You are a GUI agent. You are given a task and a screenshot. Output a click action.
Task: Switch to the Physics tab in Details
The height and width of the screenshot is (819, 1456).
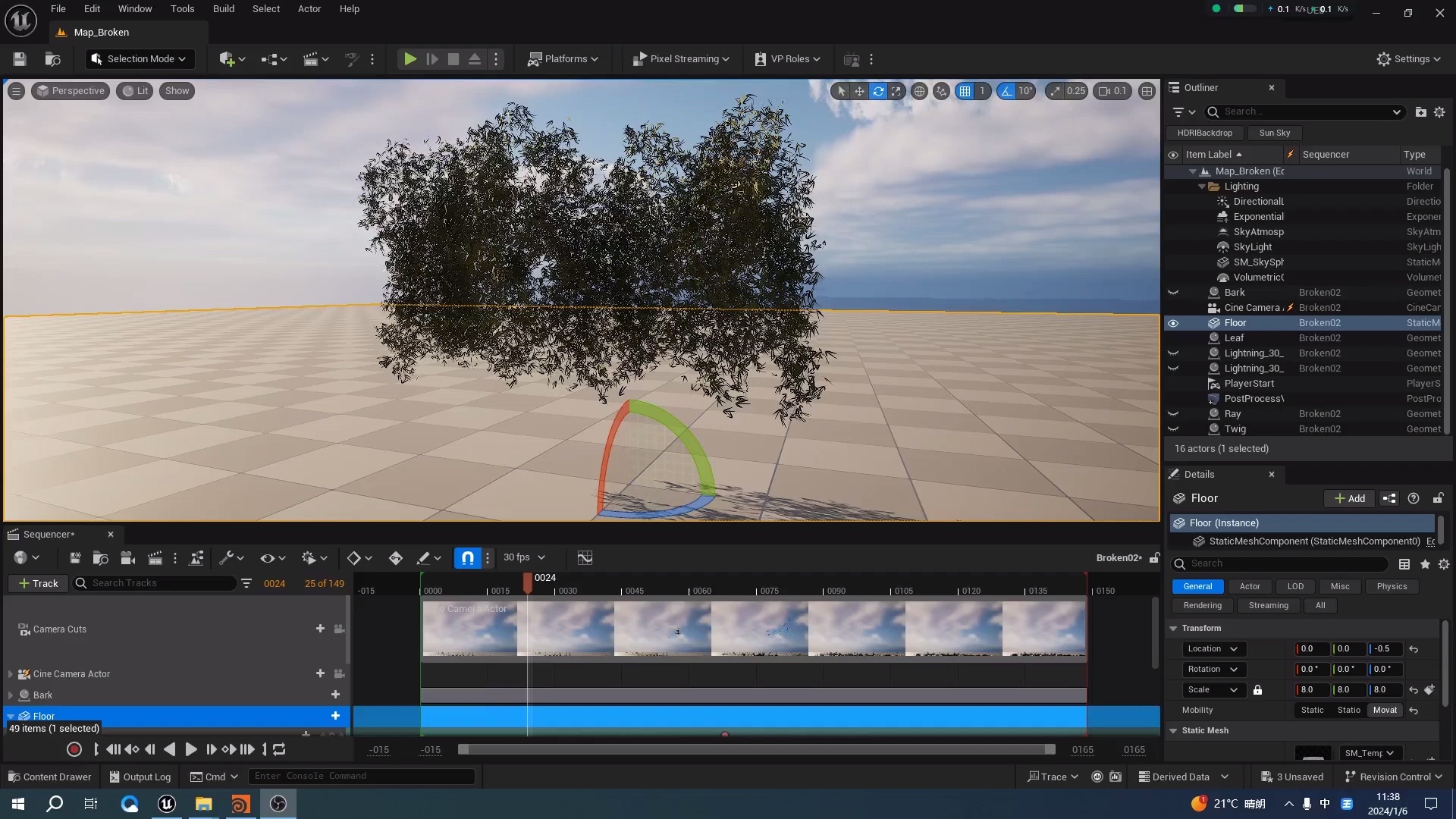(1392, 586)
